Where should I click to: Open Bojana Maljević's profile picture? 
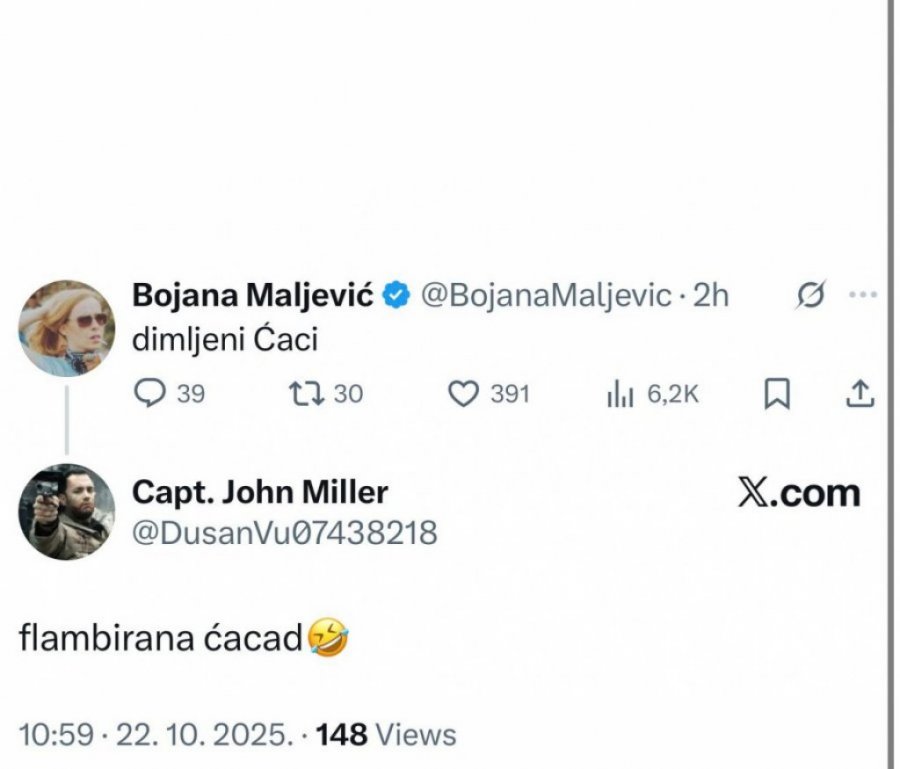tap(67, 328)
